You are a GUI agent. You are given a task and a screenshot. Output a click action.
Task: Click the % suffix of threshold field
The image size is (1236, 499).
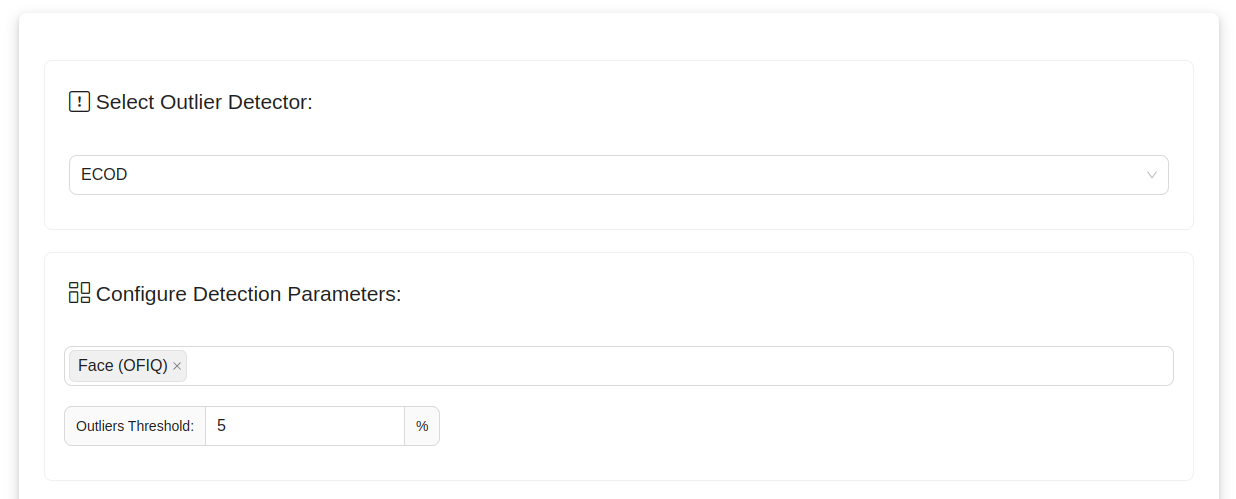coord(422,426)
